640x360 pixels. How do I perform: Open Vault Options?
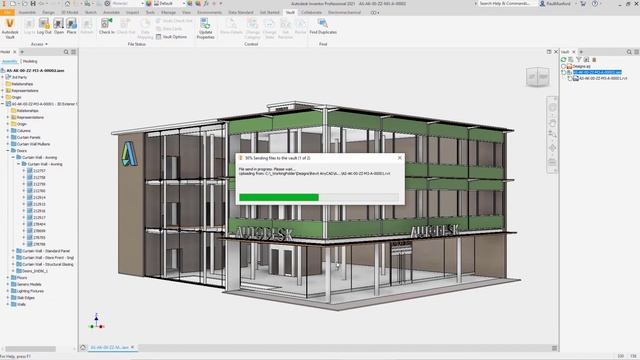click(x=171, y=37)
